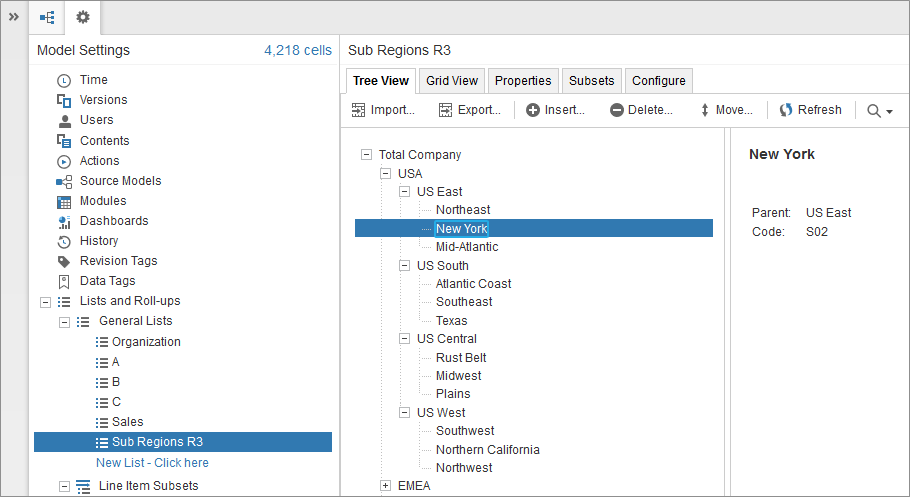Click the Time clock icon

tap(64, 80)
